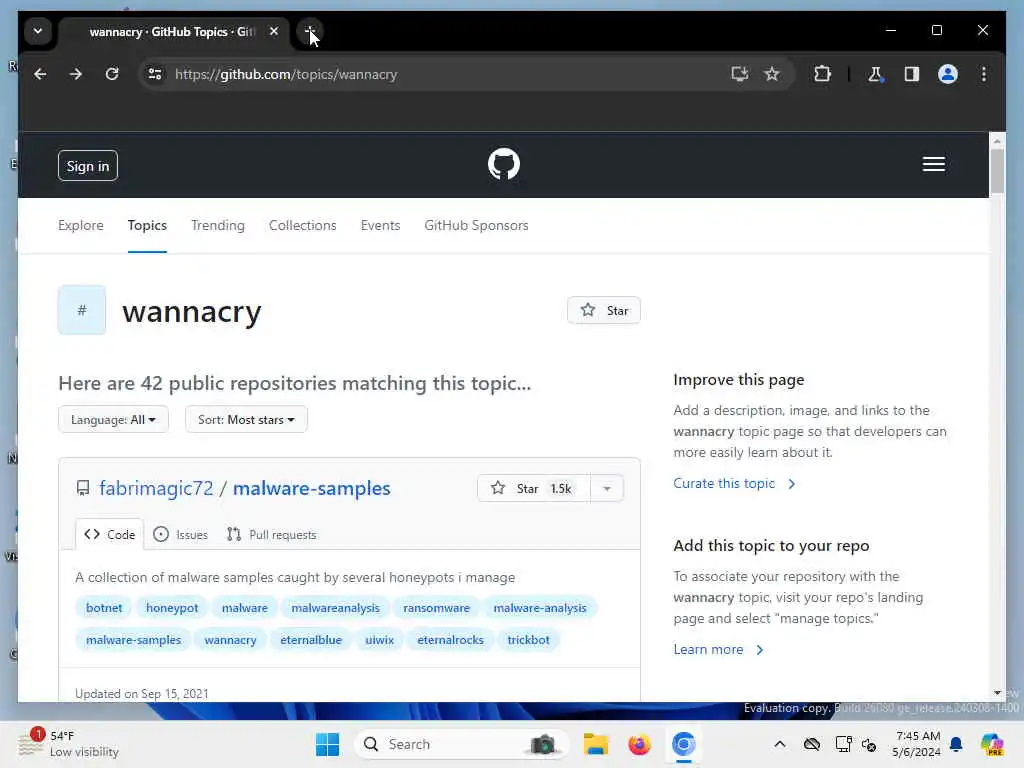Viewport: 1024px width, 768px height.
Task: Star the malware-samples repository
Action: (534, 488)
